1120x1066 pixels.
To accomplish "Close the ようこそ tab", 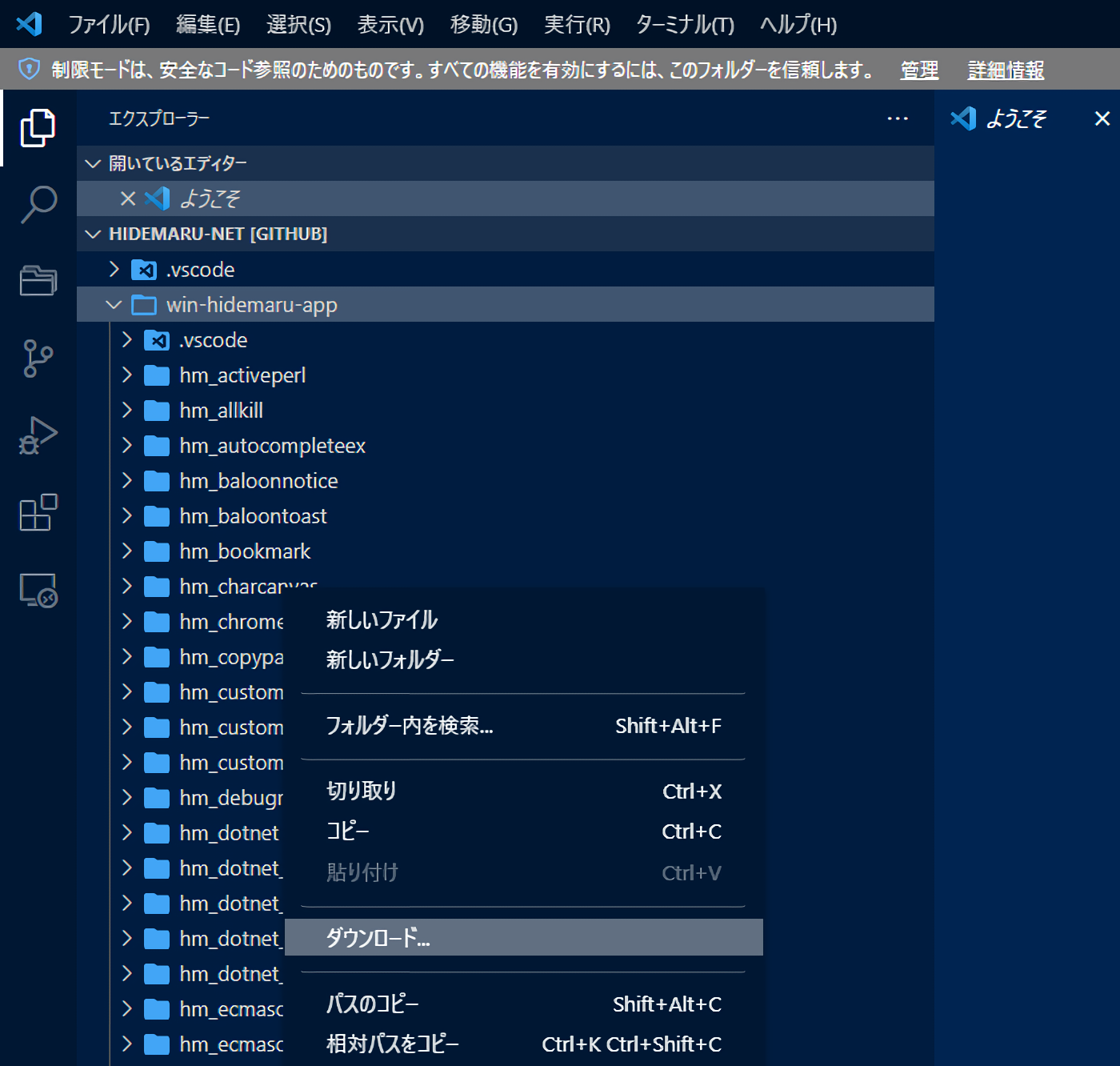I will [1102, 118].
